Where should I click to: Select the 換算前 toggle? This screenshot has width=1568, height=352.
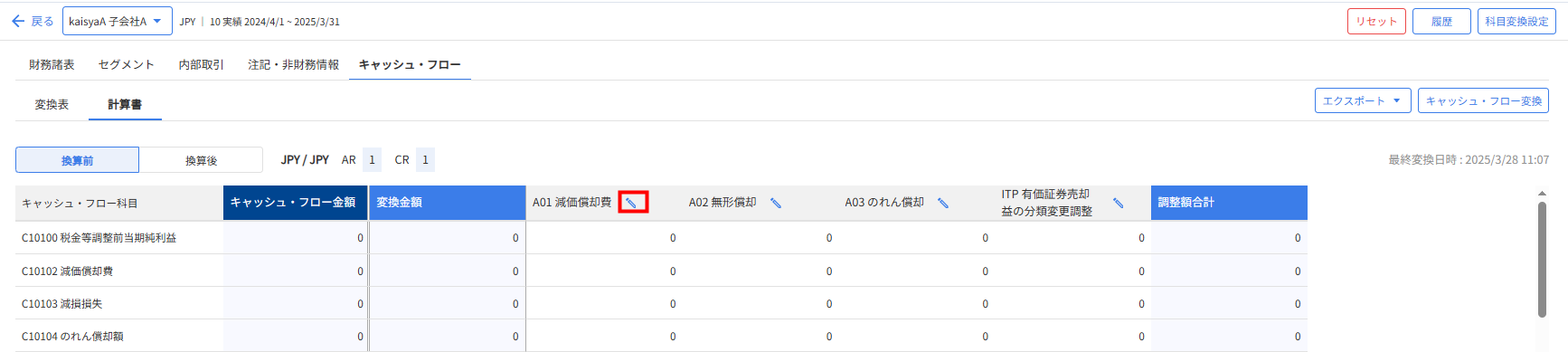pos(77,160)
